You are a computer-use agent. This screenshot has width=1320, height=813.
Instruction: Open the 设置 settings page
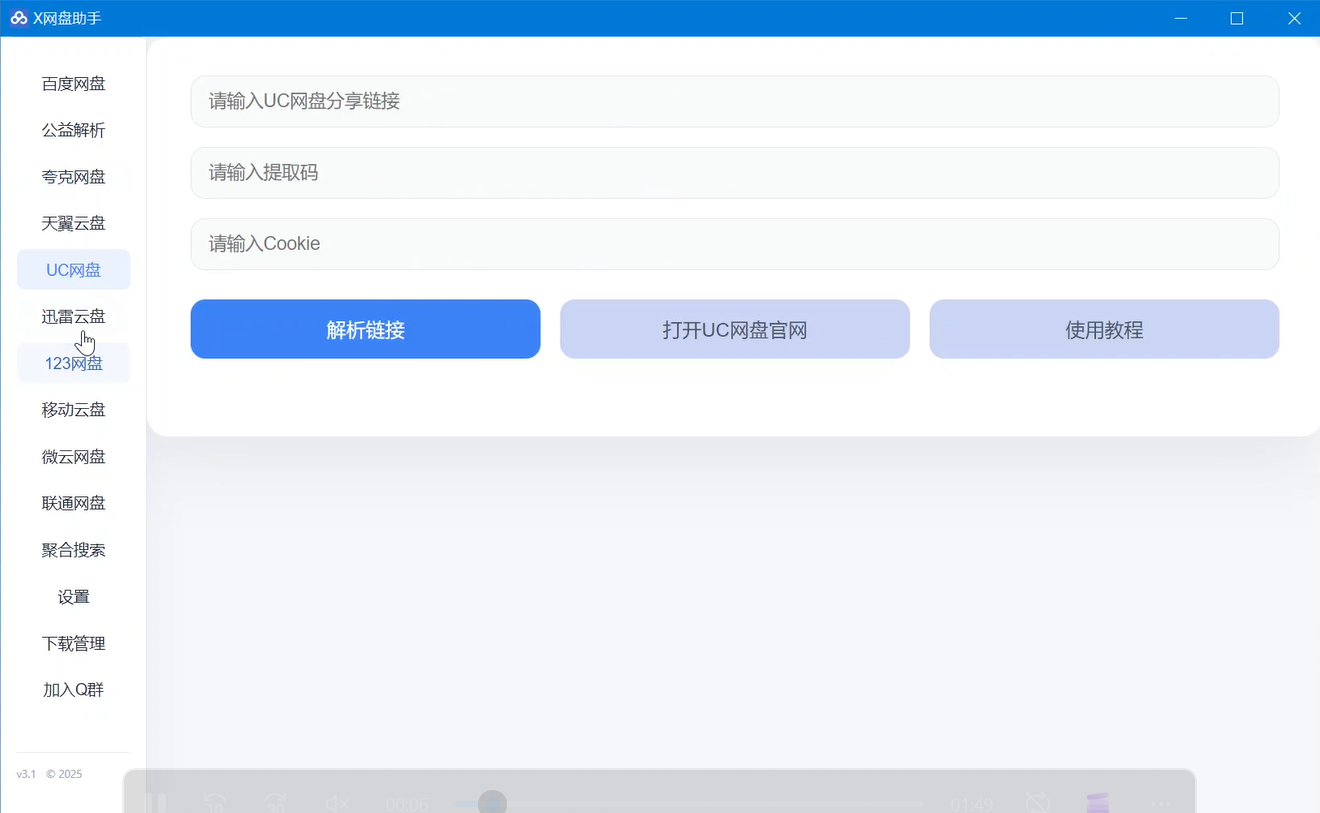[x=73, y=596]
